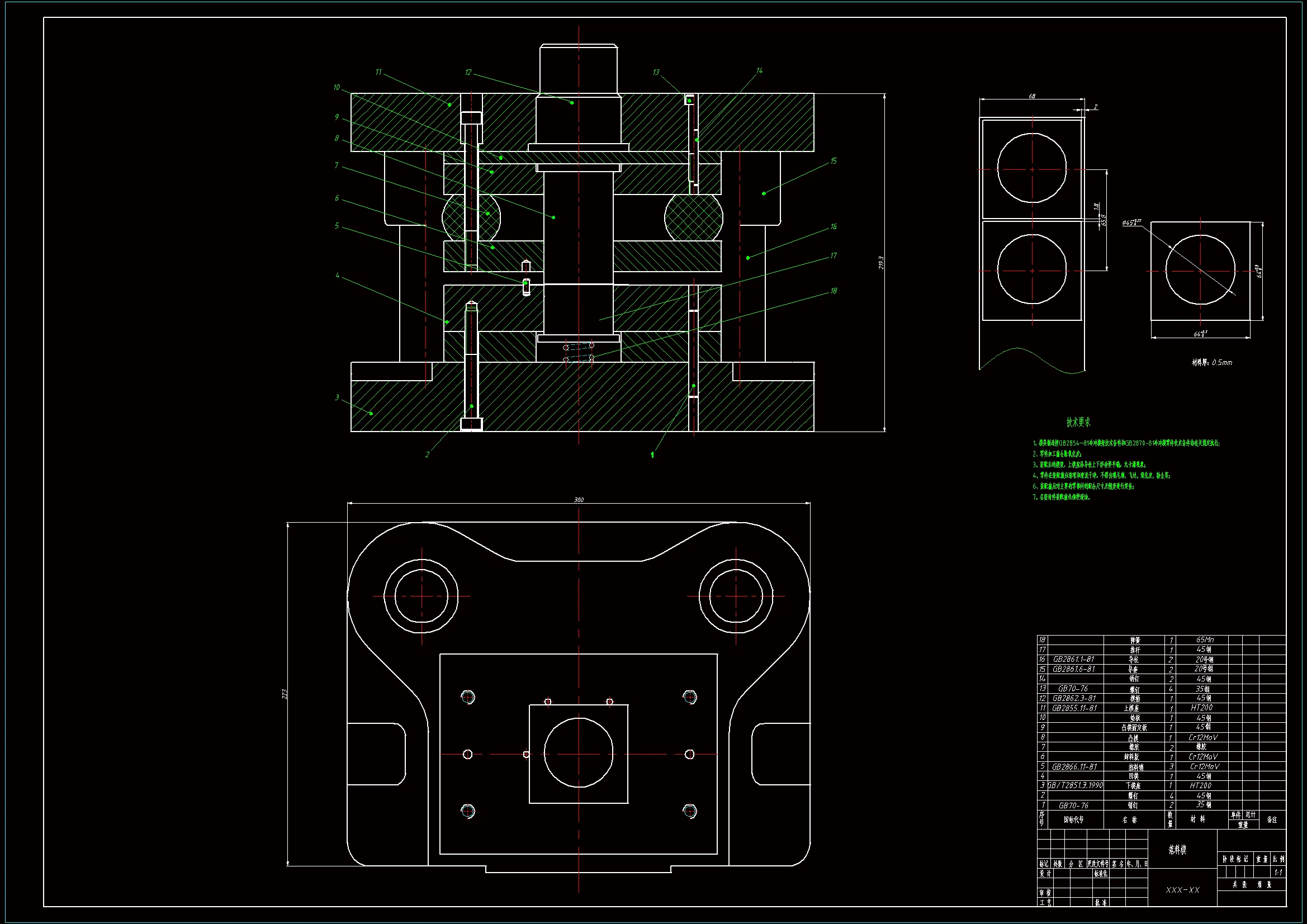
Task: Click GB/T2851.3.1990 standard code cell
Action: point(1076,786)
